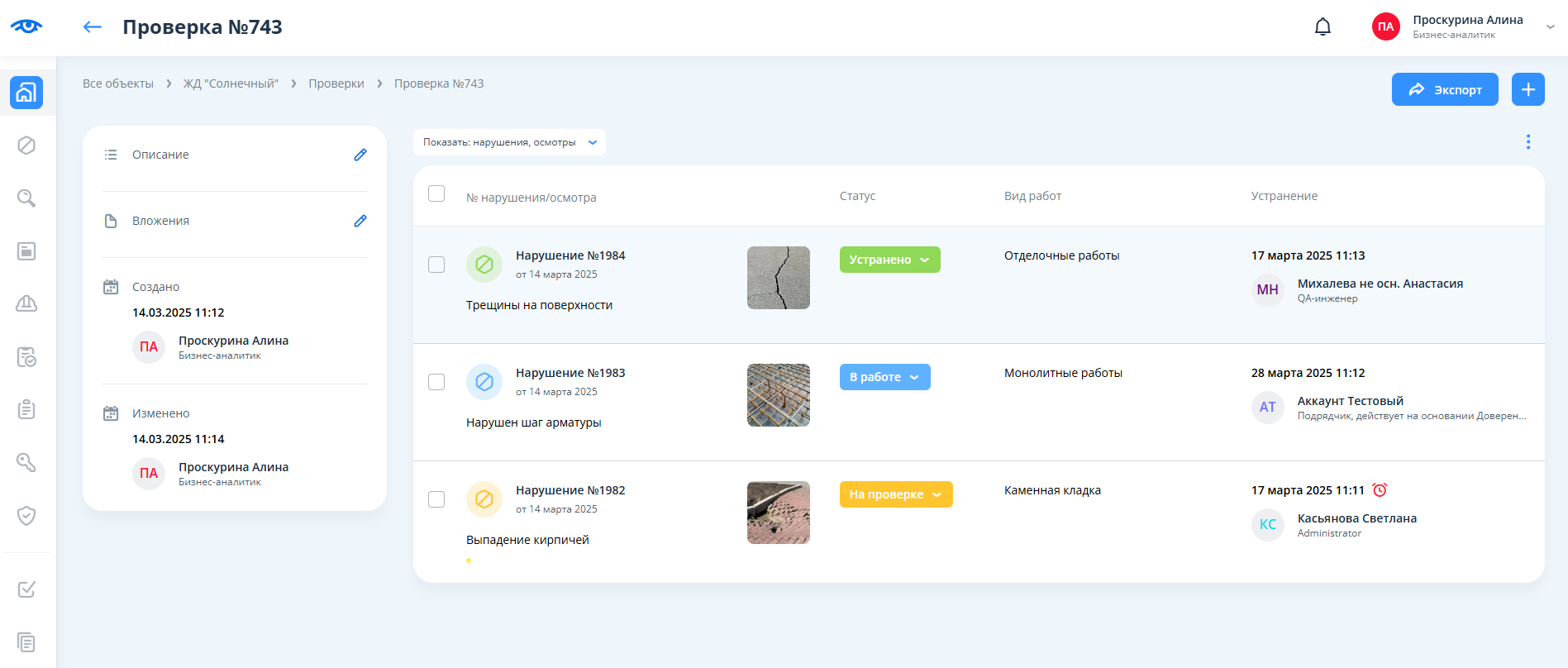The width and height of the screenshot is (1568, 668).
Task: Edit the Описание section with pencil icon
Action: pyautogui.click(x=360, y=155)
